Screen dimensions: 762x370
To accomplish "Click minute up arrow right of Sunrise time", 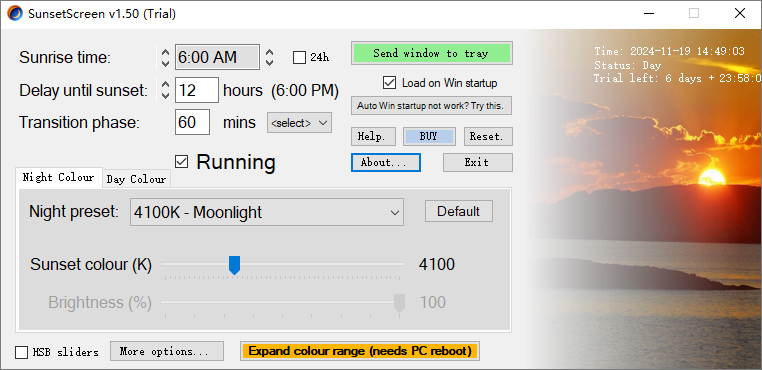I will click(269, 52).
